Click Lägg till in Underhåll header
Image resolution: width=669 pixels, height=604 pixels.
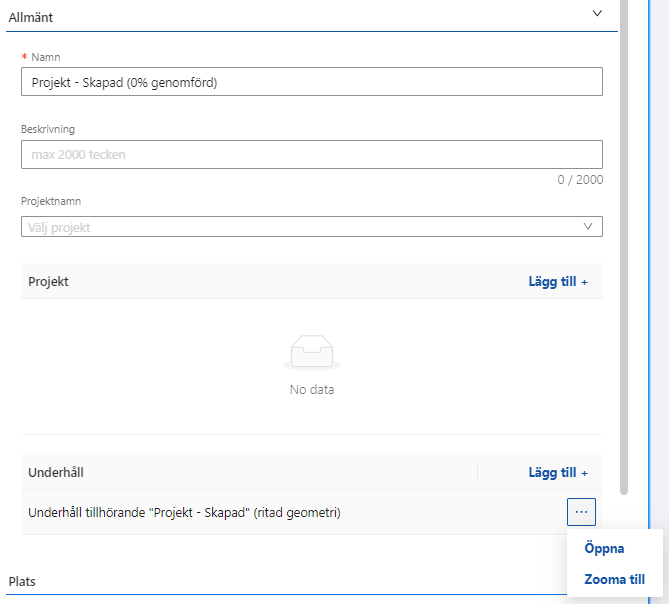point(557,472)
